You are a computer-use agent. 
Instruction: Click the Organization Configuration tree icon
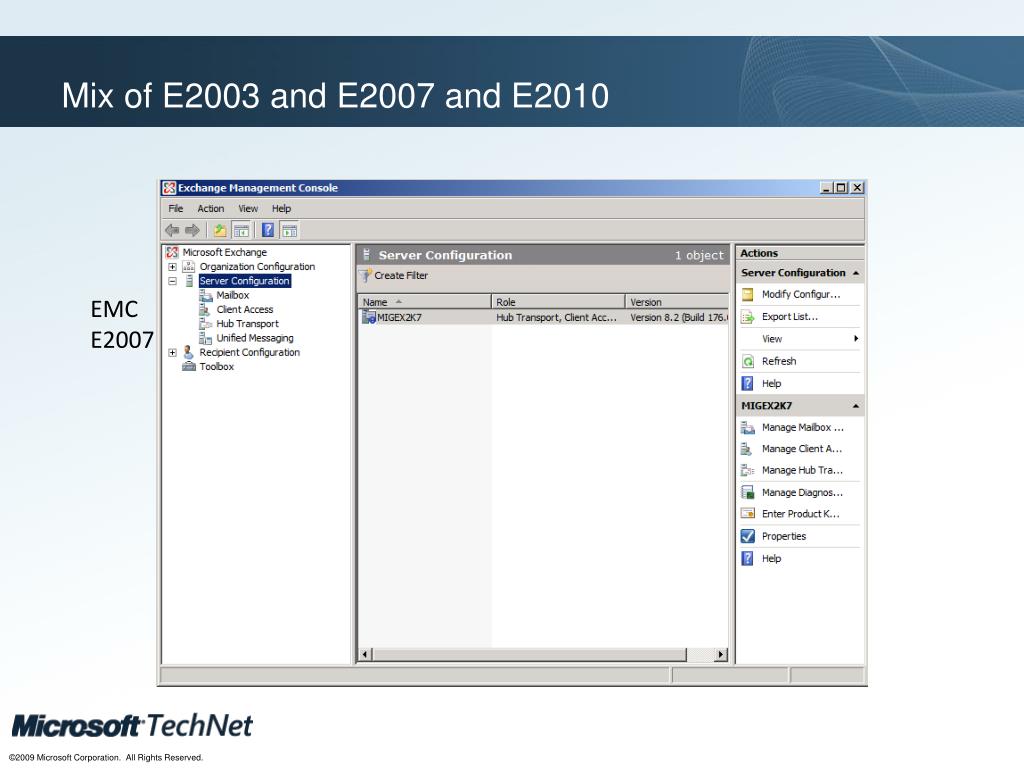[x=189, y=266]
